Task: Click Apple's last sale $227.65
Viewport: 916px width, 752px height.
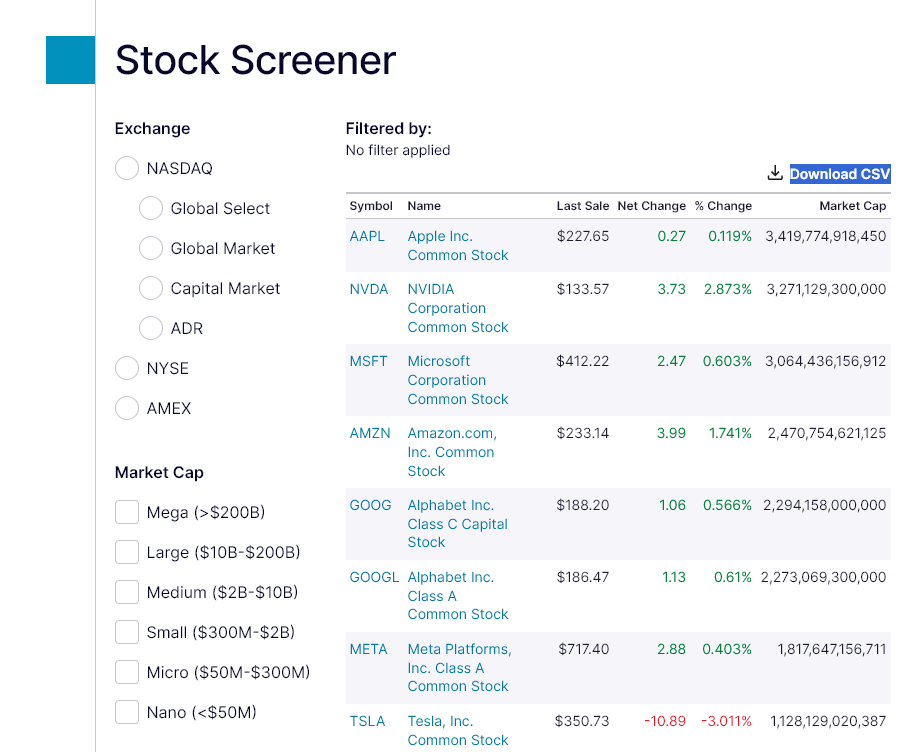Action: pos(582,236)
